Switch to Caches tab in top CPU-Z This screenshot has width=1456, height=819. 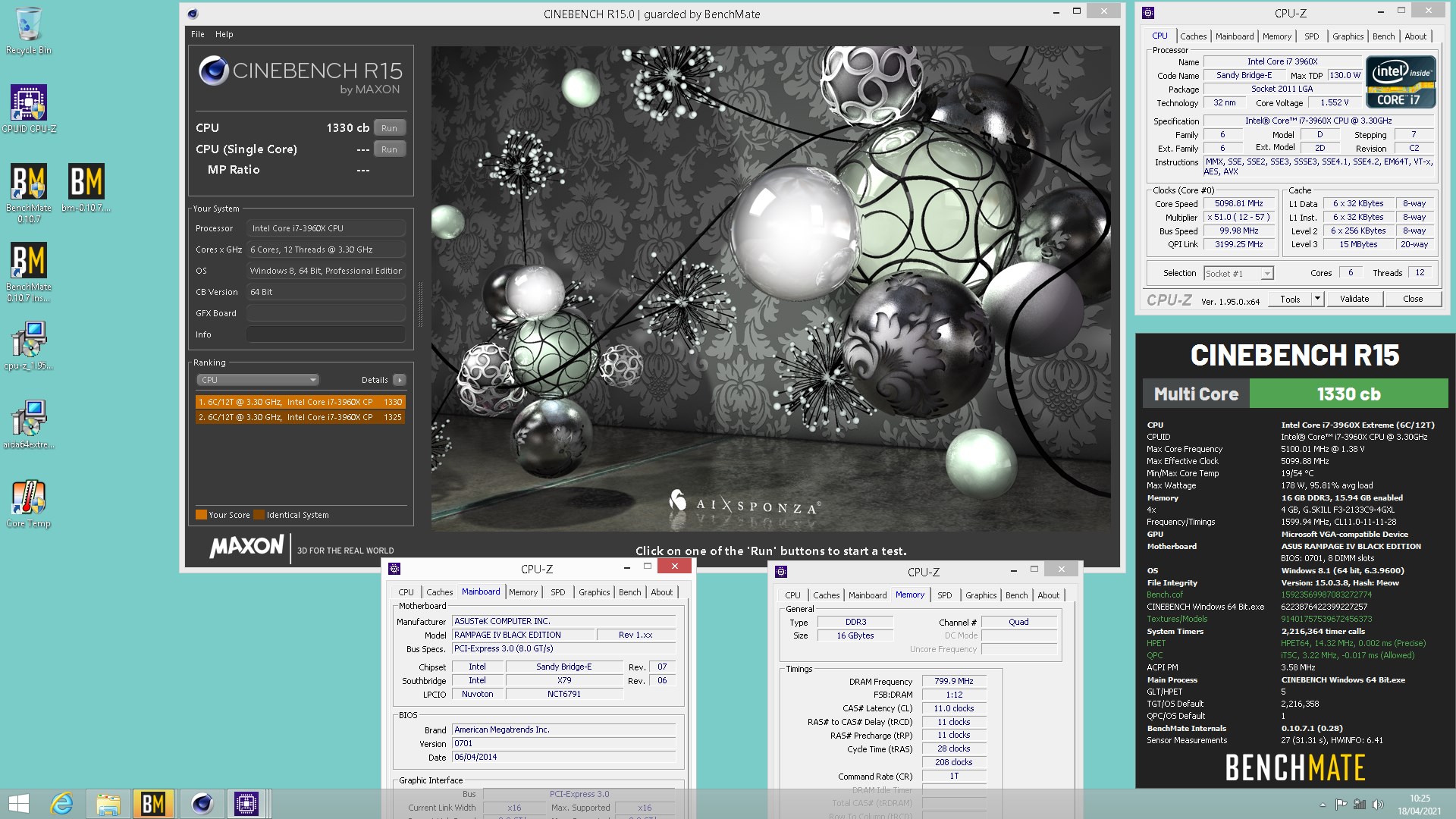(1193, 36)
